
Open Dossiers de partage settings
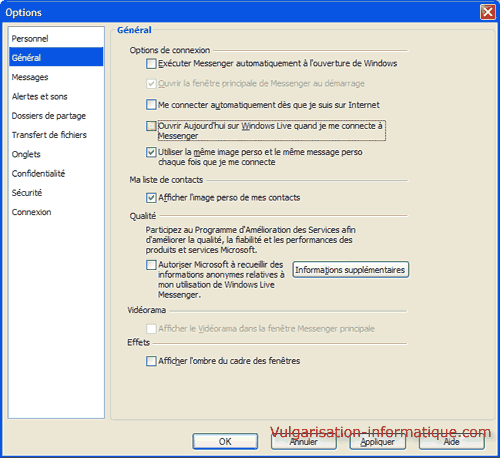(56, 116)
